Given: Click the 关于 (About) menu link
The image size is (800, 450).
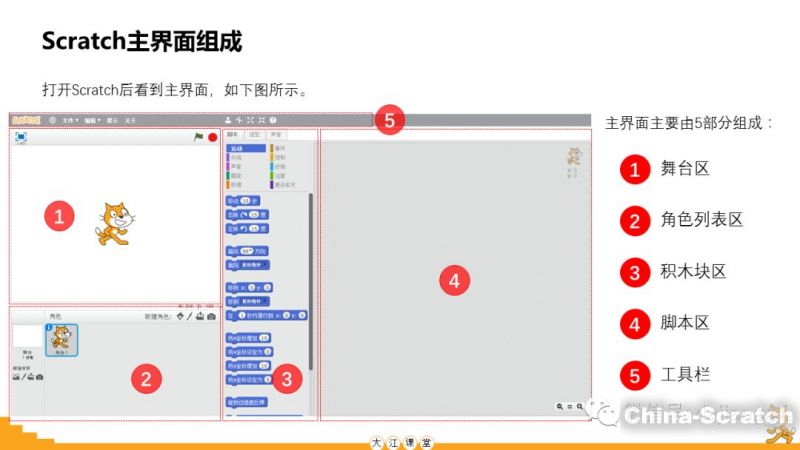Looking at the screenshot, I should 129,120.
